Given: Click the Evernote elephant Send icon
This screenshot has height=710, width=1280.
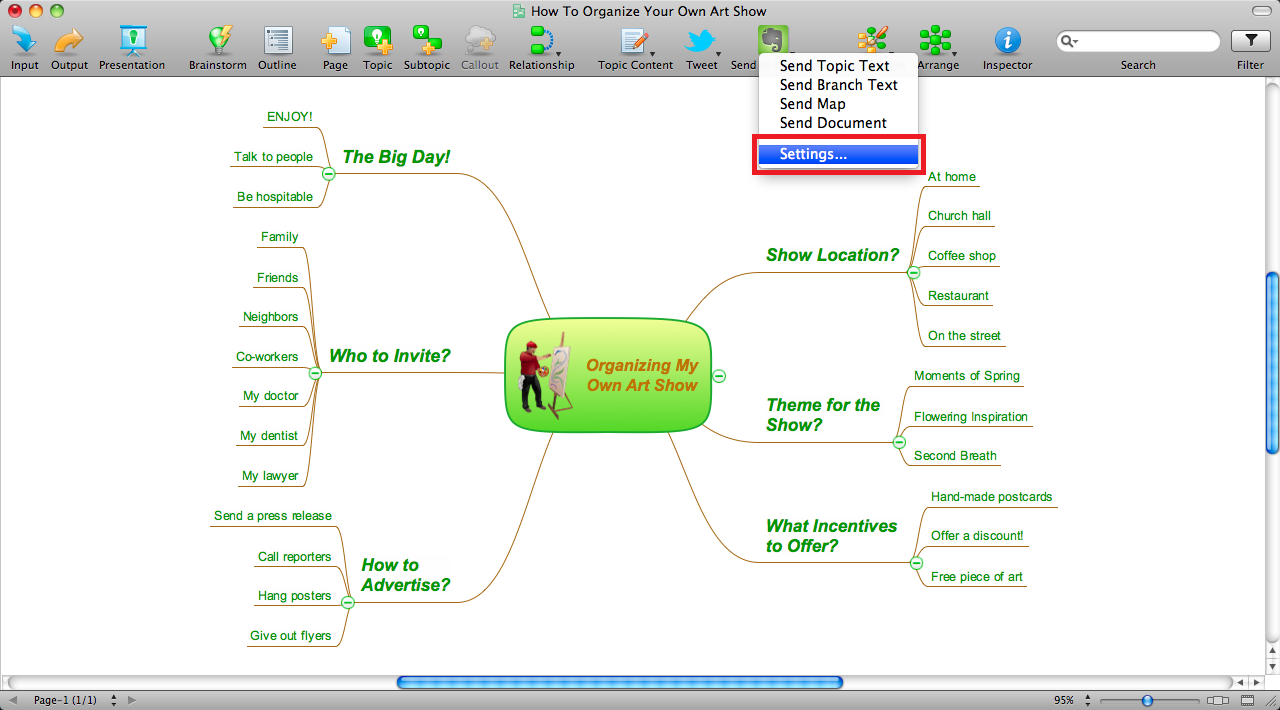Looking at the screenshot, I should point(772,40).
